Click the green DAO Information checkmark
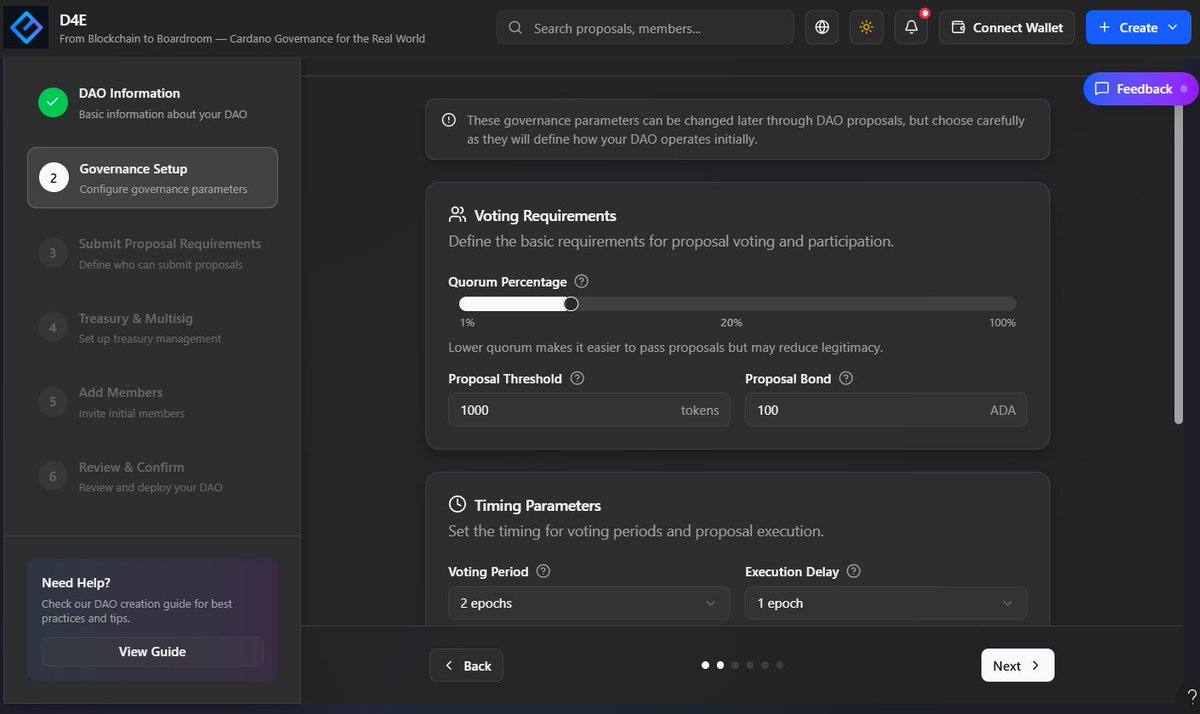Screen dimensions: 1200x714 coord(53,103)
